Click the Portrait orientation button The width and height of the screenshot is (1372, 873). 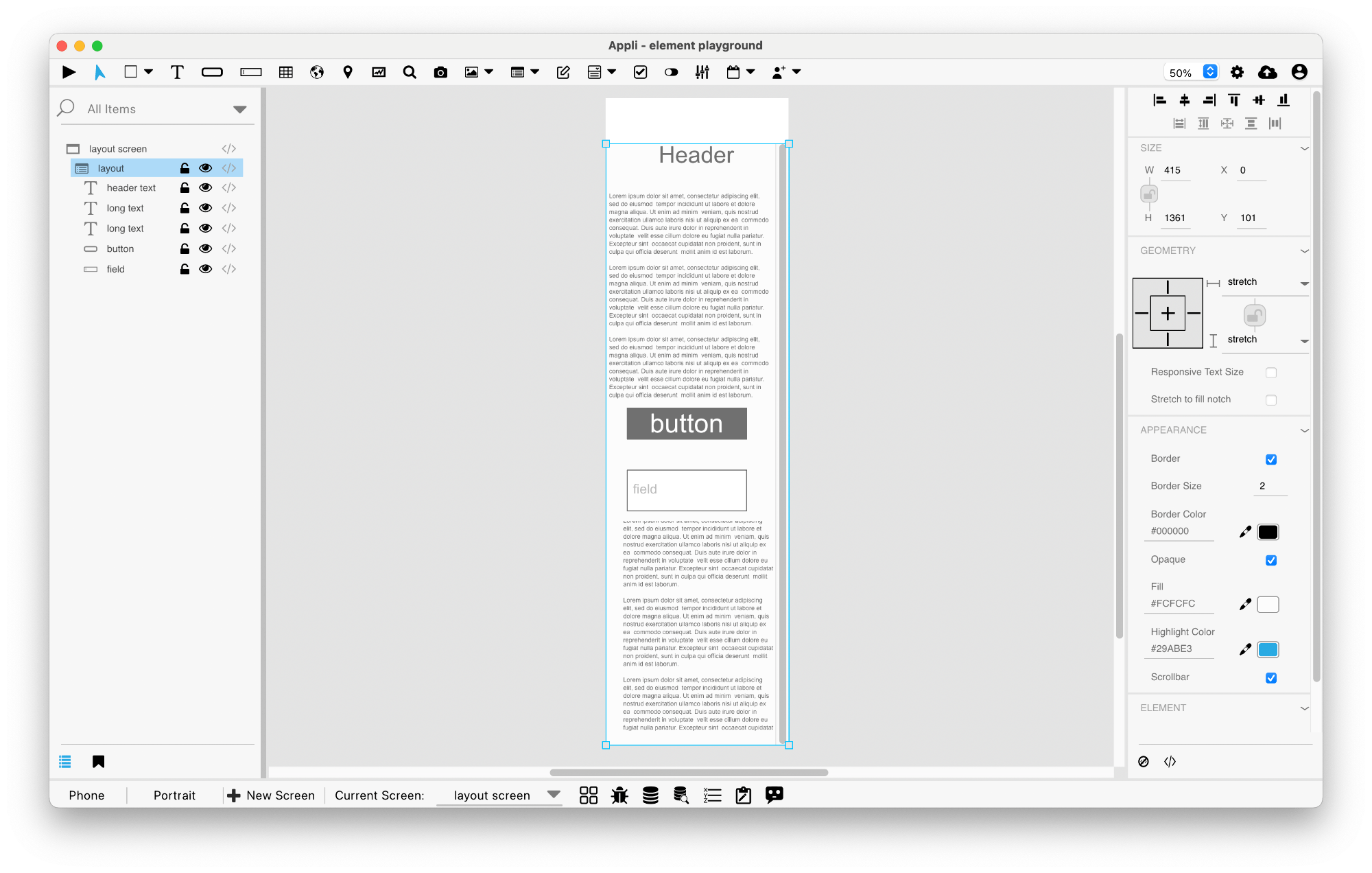pos(174,795)
